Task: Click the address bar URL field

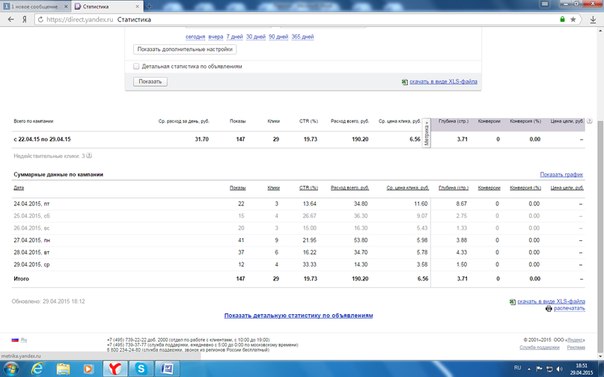Action: (x=300, y=19)
